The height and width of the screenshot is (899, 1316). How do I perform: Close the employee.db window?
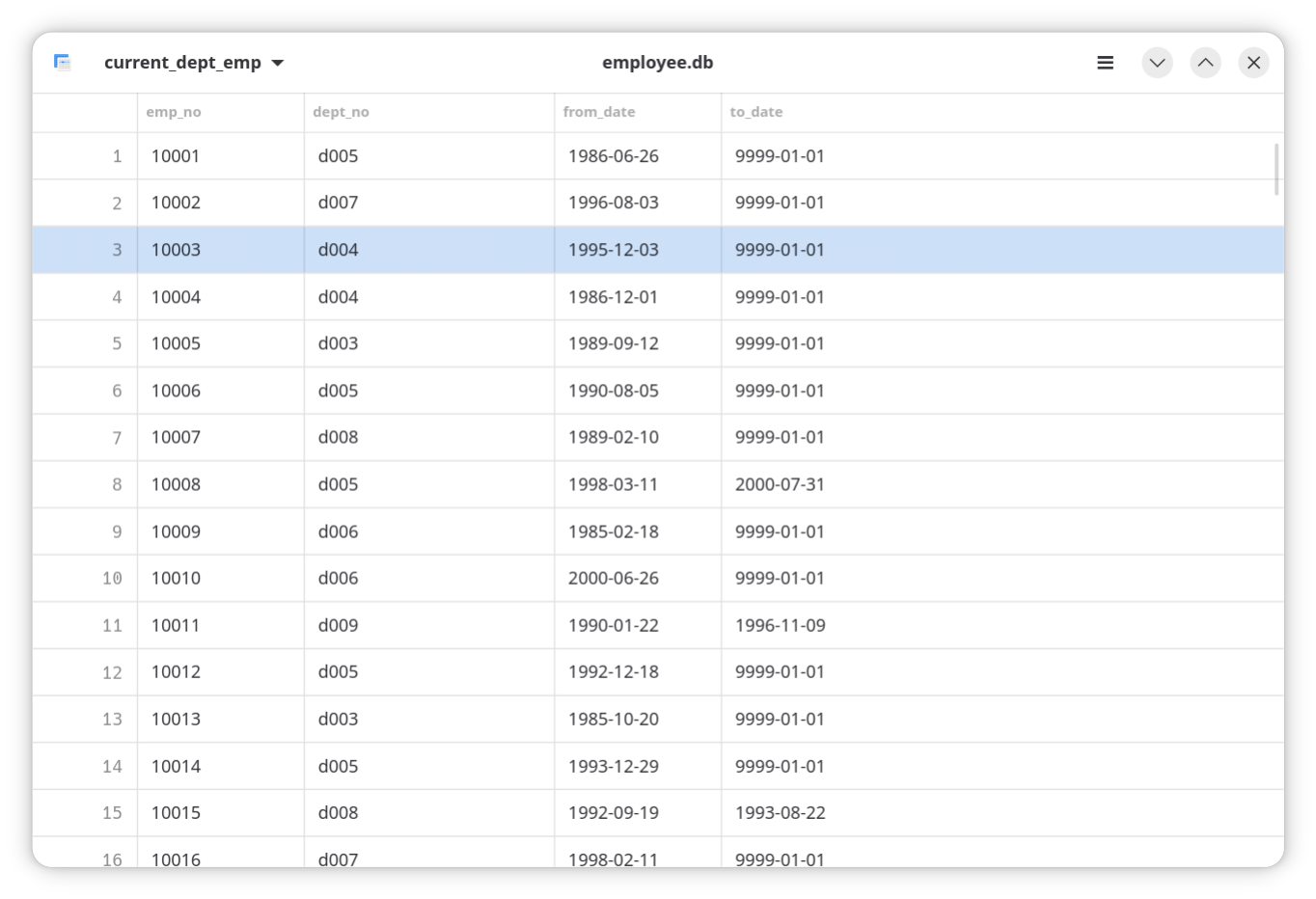[1253, 63]
